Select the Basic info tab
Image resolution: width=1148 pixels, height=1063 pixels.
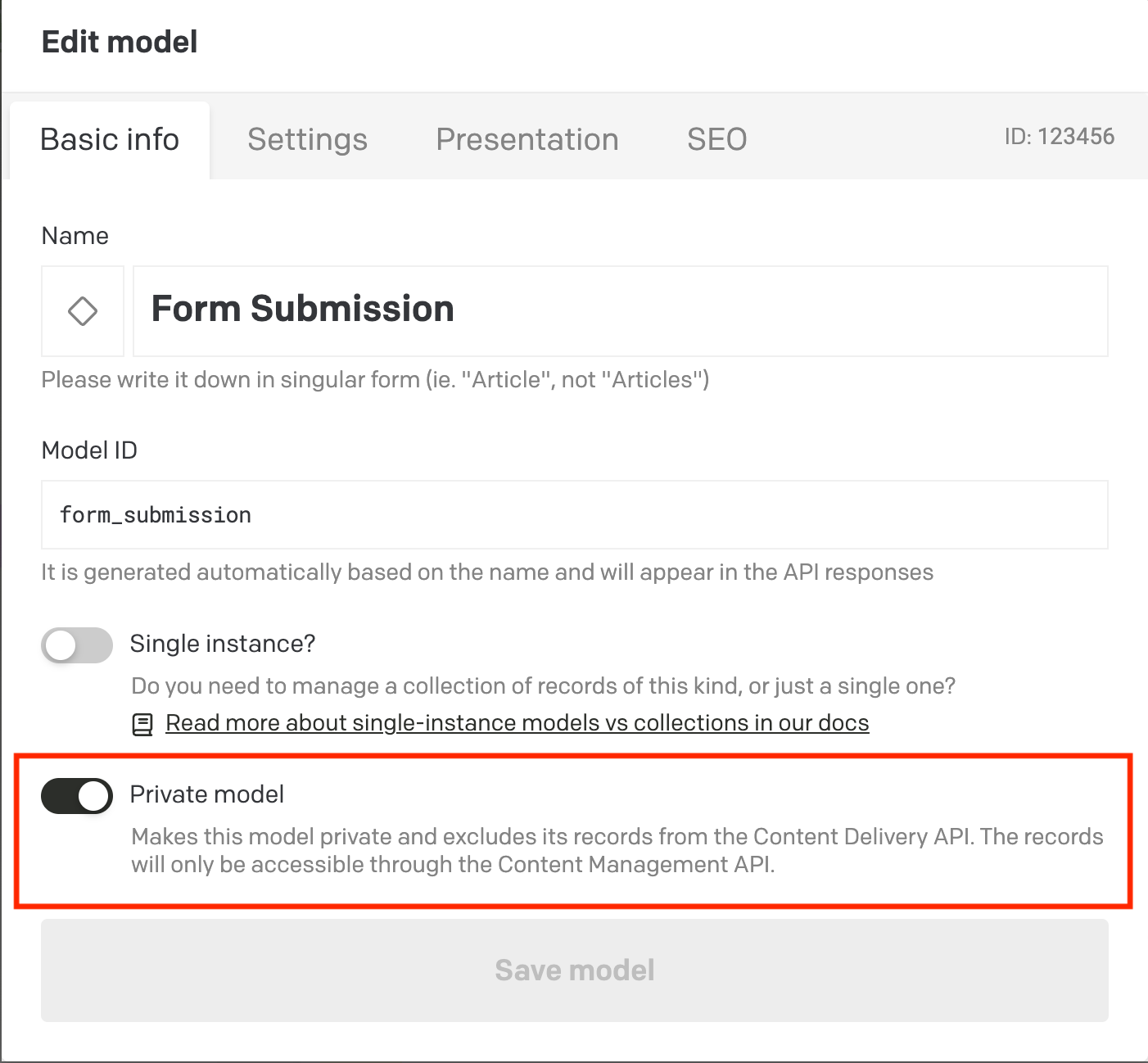[x=110, y=140]
